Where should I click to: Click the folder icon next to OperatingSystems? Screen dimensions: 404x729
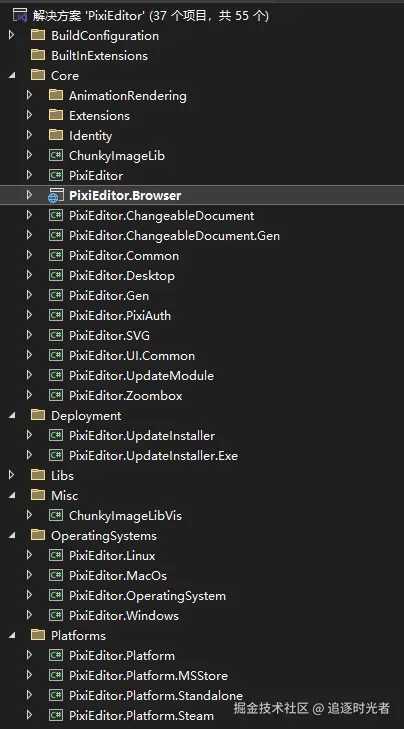pyautogui.click(x=38, y=535)
